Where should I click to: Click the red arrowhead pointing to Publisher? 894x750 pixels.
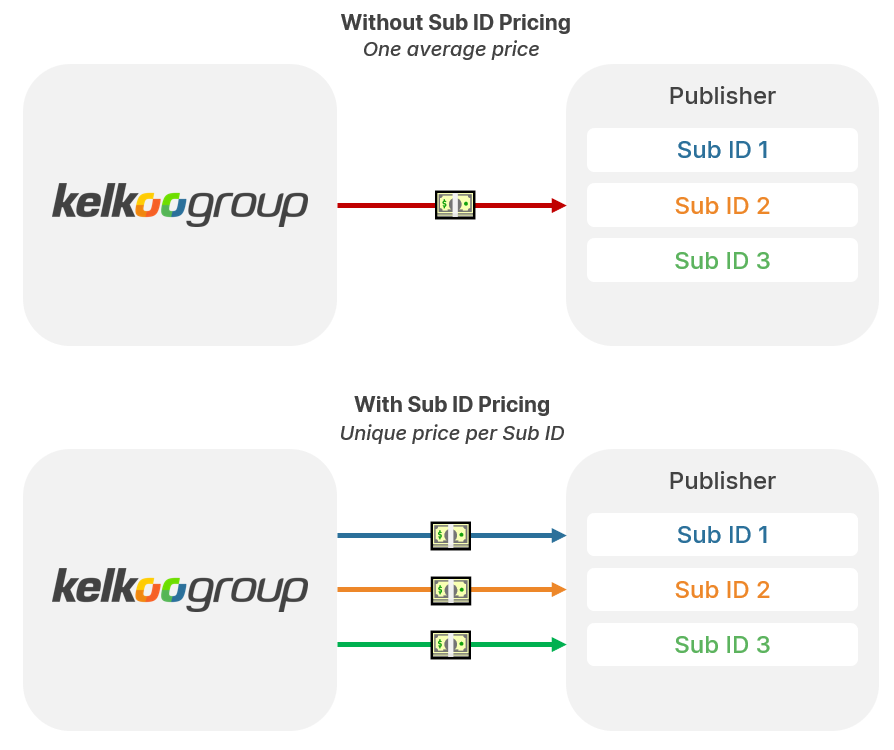(x=558, y=205)
